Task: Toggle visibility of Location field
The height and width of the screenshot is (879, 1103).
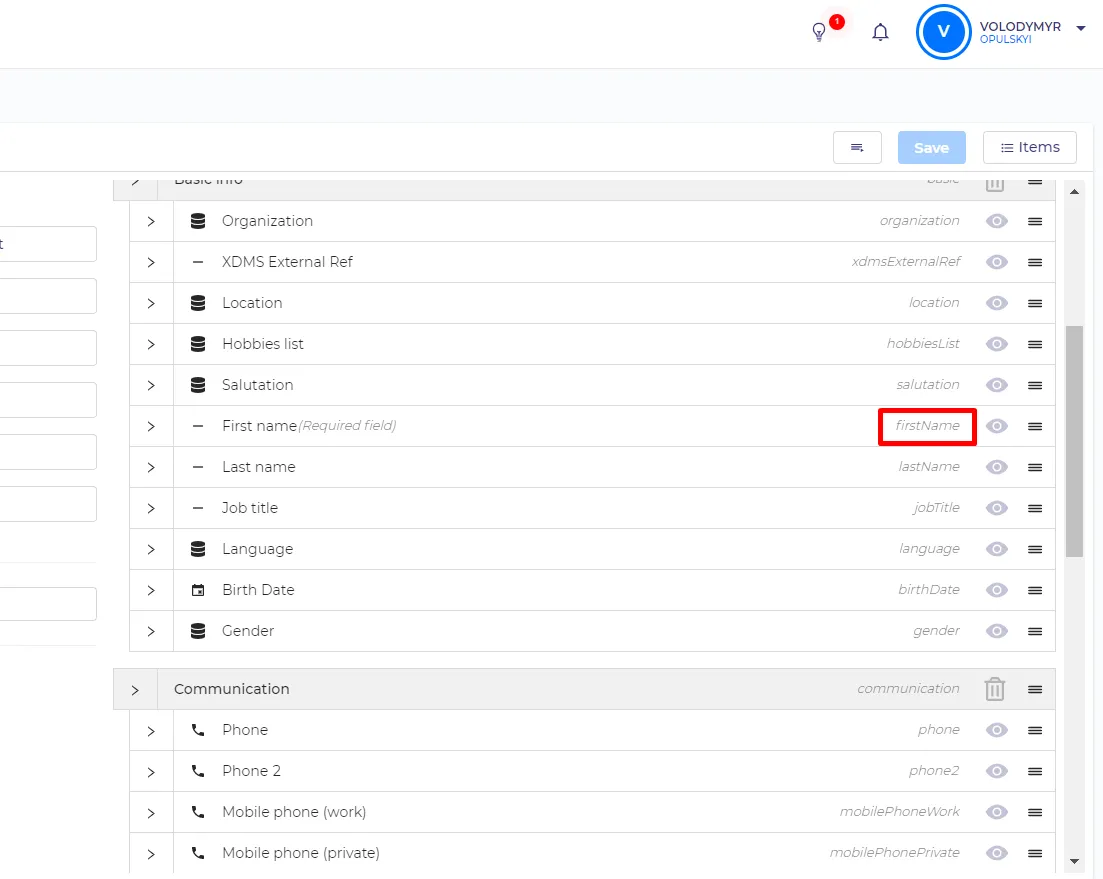Action: 997,303
